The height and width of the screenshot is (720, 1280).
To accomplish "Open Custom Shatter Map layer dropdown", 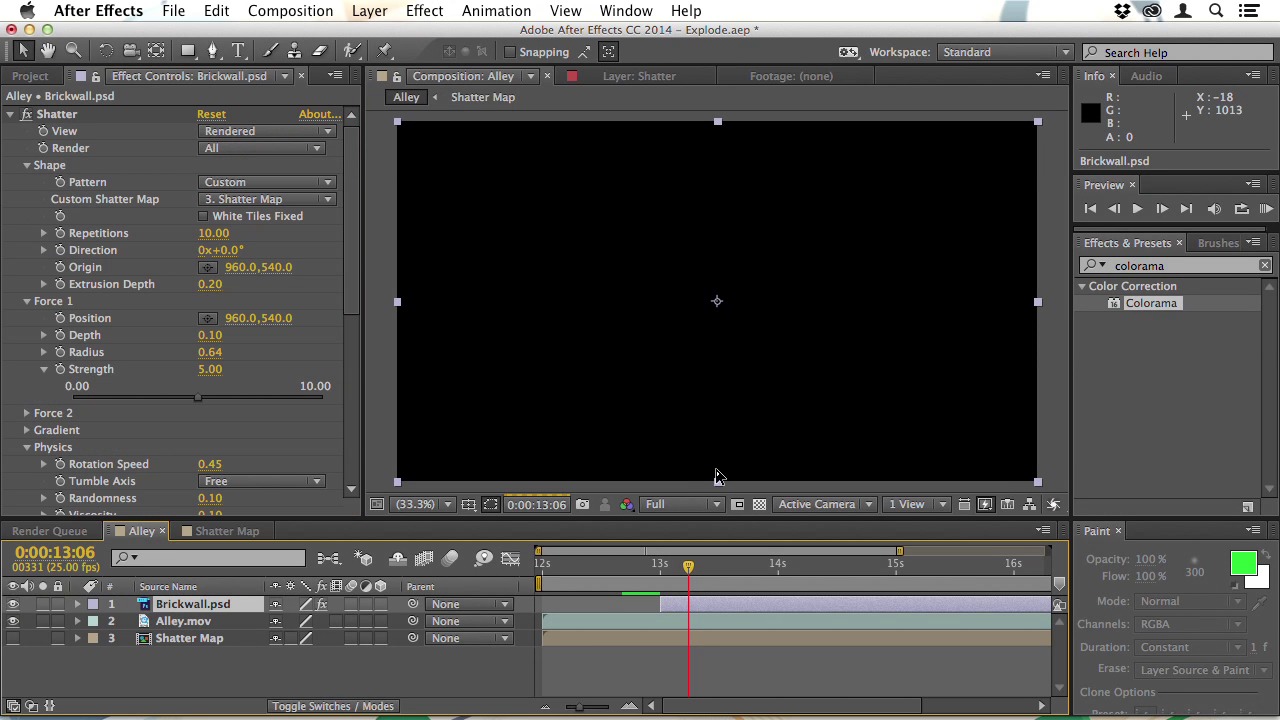I will coord(268,199).
